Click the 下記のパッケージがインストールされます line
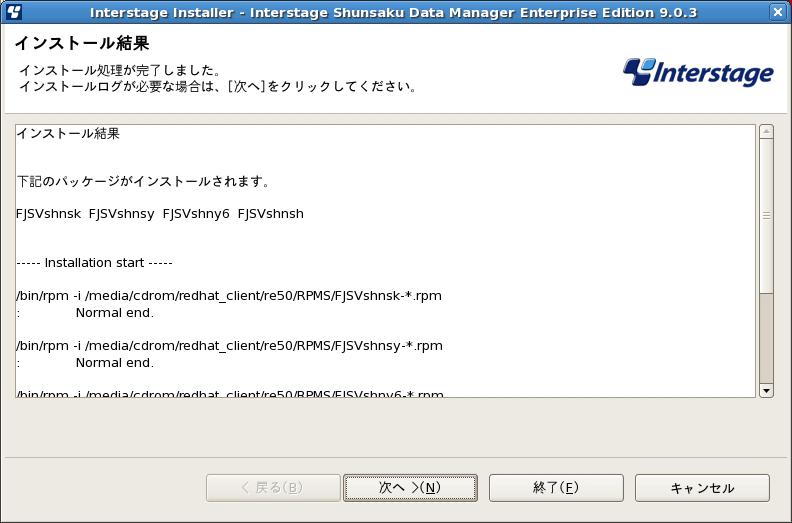This screenshot has height=523, width=792. pos(143,181)
